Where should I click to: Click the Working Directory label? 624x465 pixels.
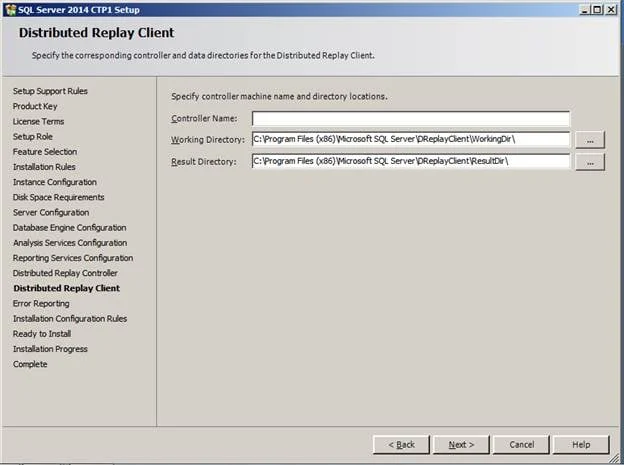pos(208,140)
